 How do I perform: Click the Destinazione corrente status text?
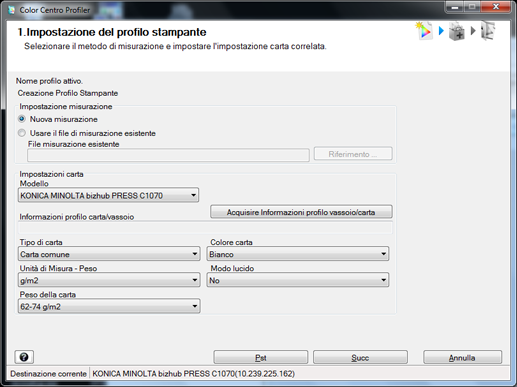point(48,374)
